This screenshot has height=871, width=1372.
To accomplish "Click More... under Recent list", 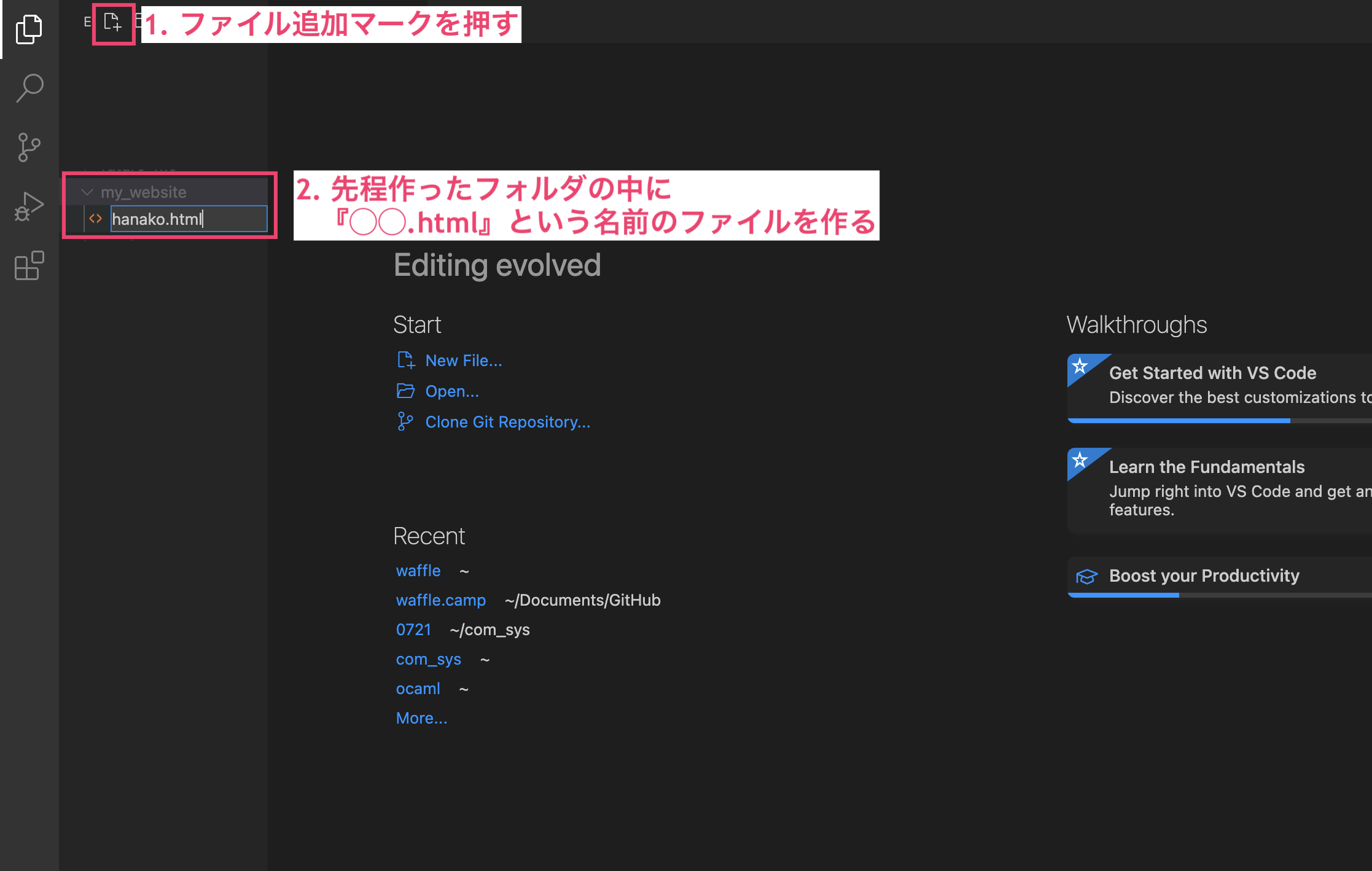I will (421, 718).
